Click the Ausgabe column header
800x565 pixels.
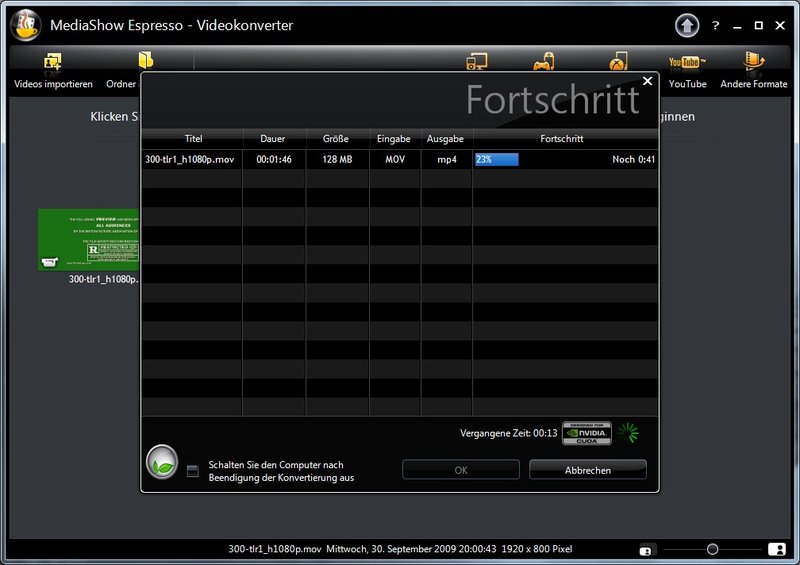click(445, 139)
